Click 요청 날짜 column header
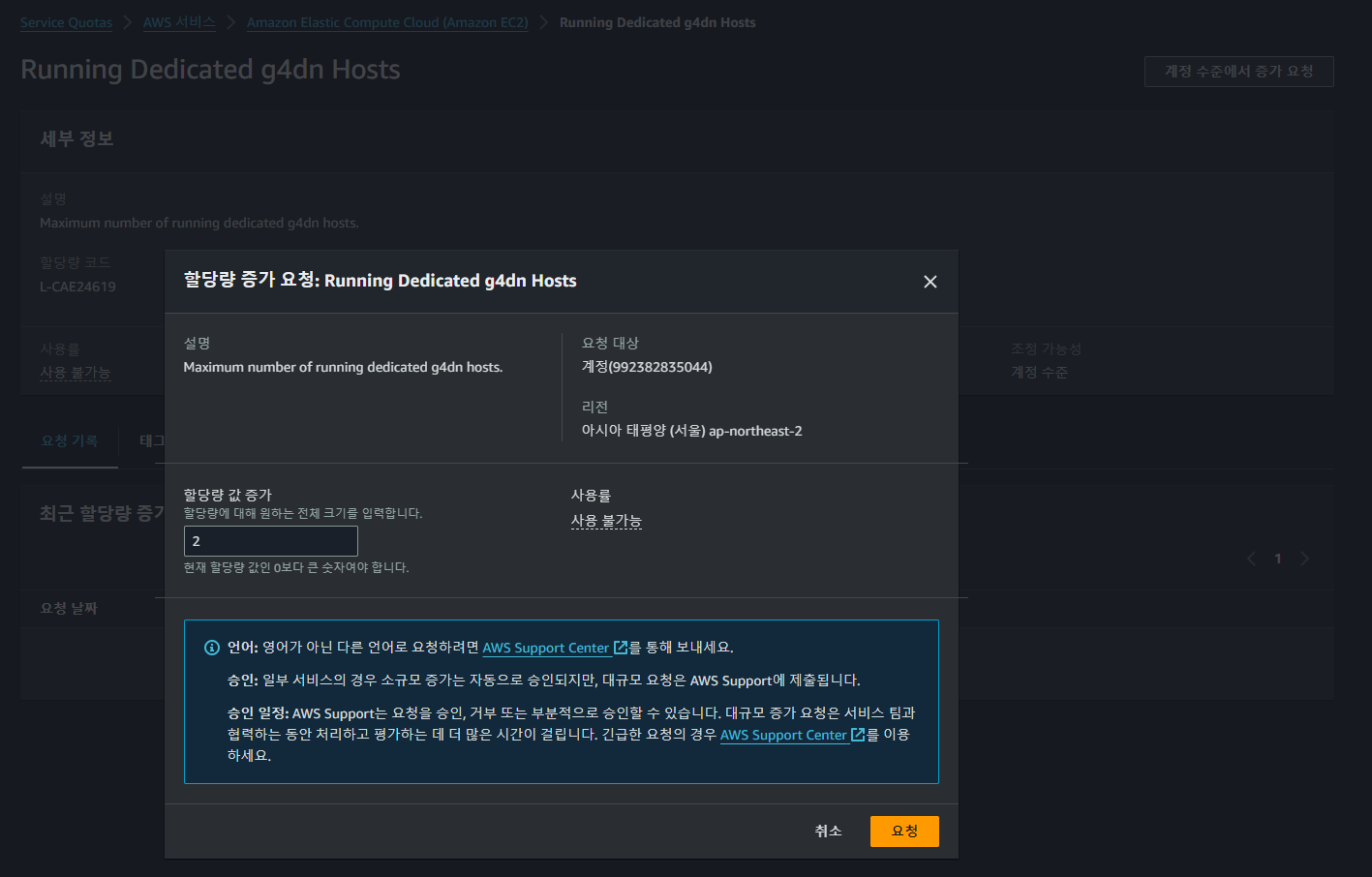Image resolution: width=1372 pixels, height=877 pixels. click(x=69, y=608)
